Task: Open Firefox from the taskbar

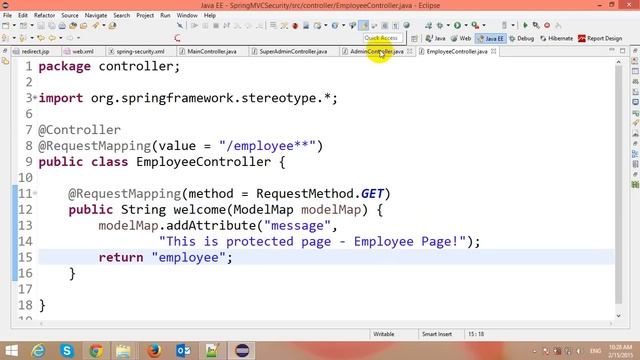Action: point(154,351)
